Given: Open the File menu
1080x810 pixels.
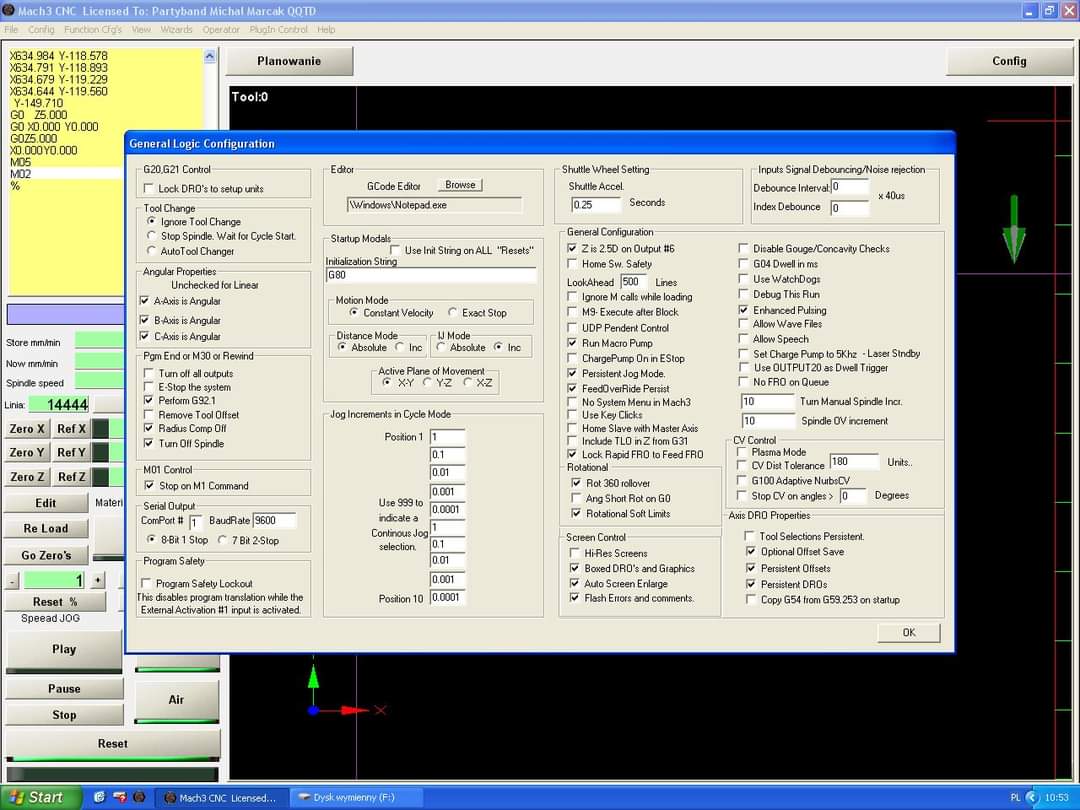Looking at the screenshot, I should (x=11, y=30).
